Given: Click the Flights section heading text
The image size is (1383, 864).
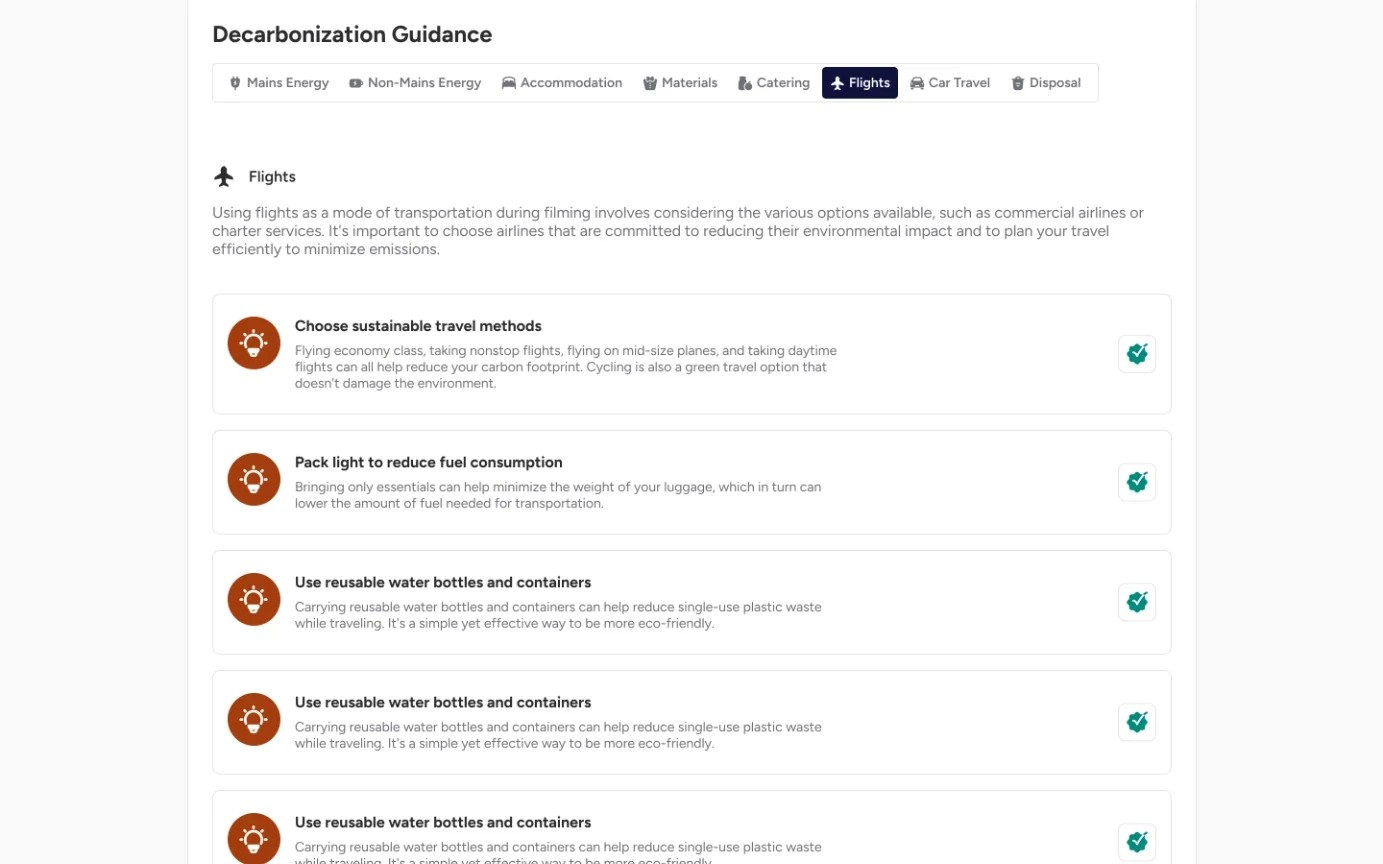Looking at the screenshot, I should pyautogui.click(x=272, y=177).
